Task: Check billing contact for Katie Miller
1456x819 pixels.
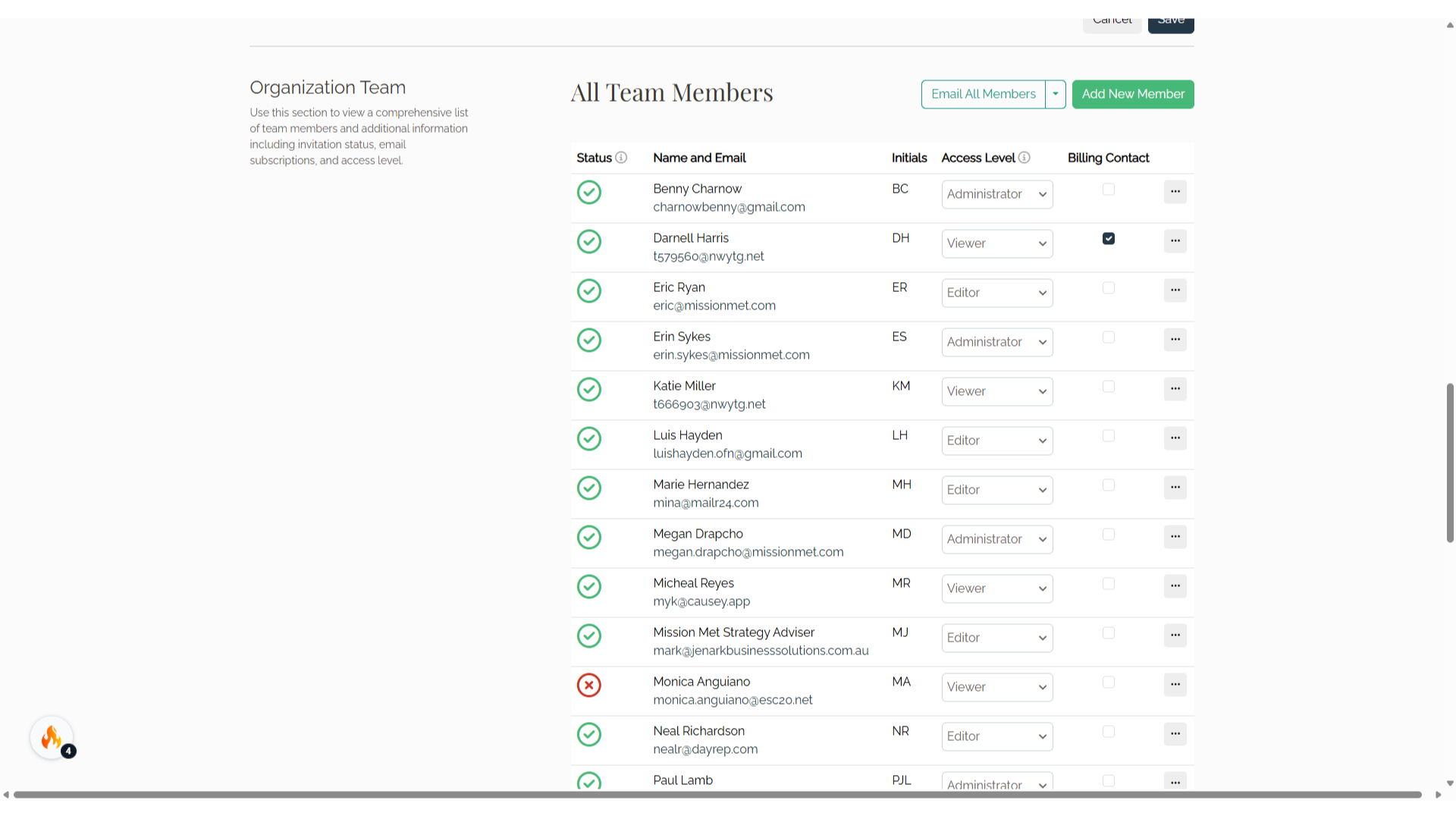Action: 1109,387
